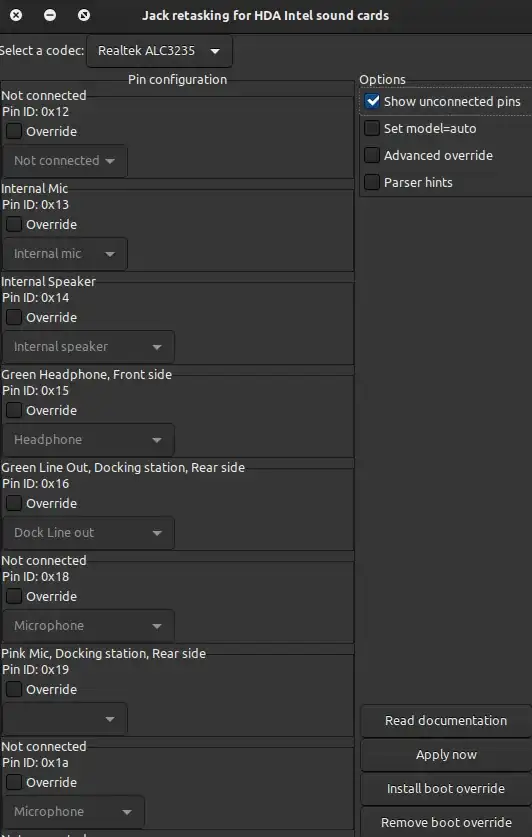Toggle Override for Green Headphone pin 0x15
This screenshot has width=532, height=837.
[x=14, y=410]
